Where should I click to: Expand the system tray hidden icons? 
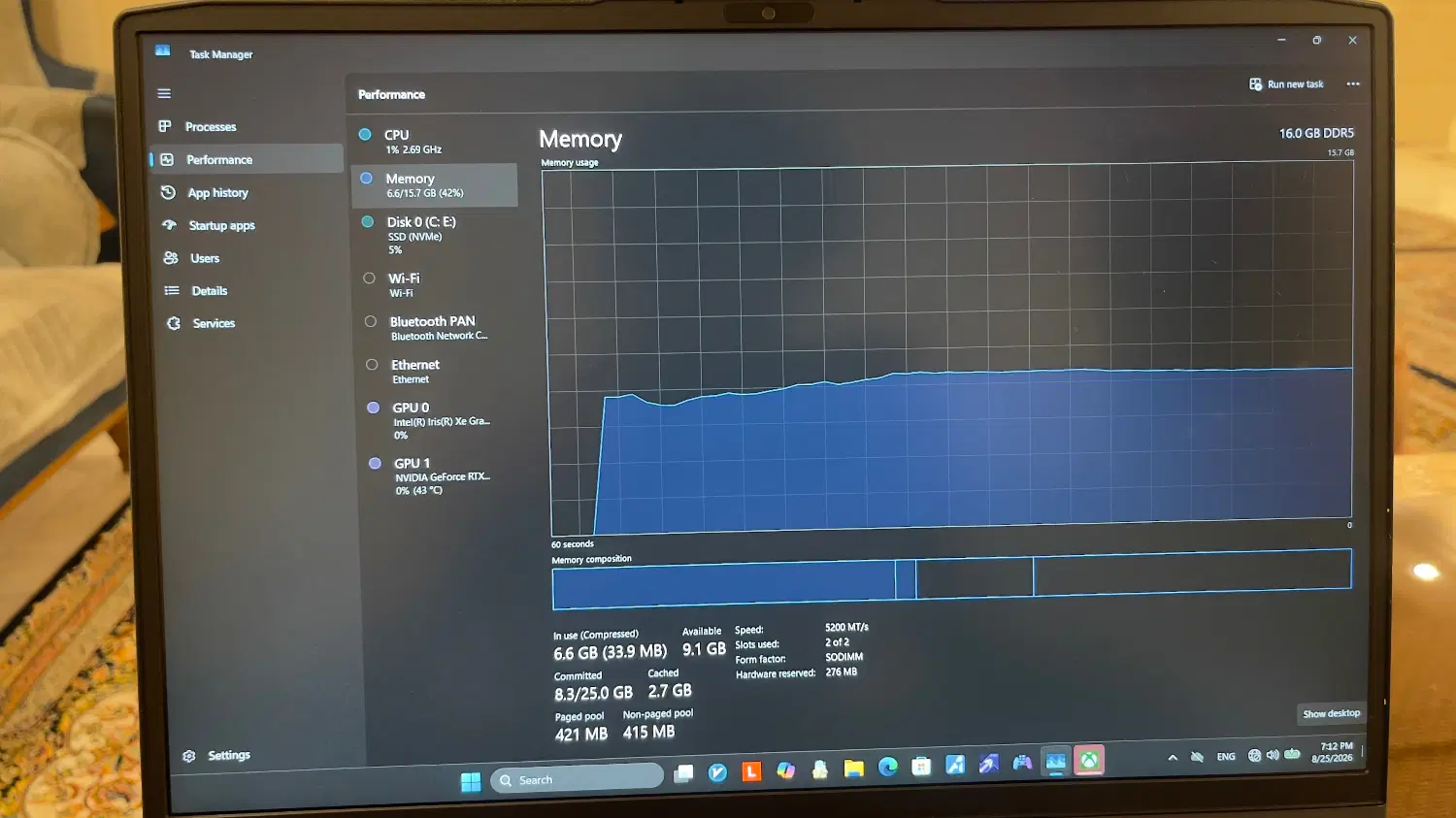[x=1173, y=758]
